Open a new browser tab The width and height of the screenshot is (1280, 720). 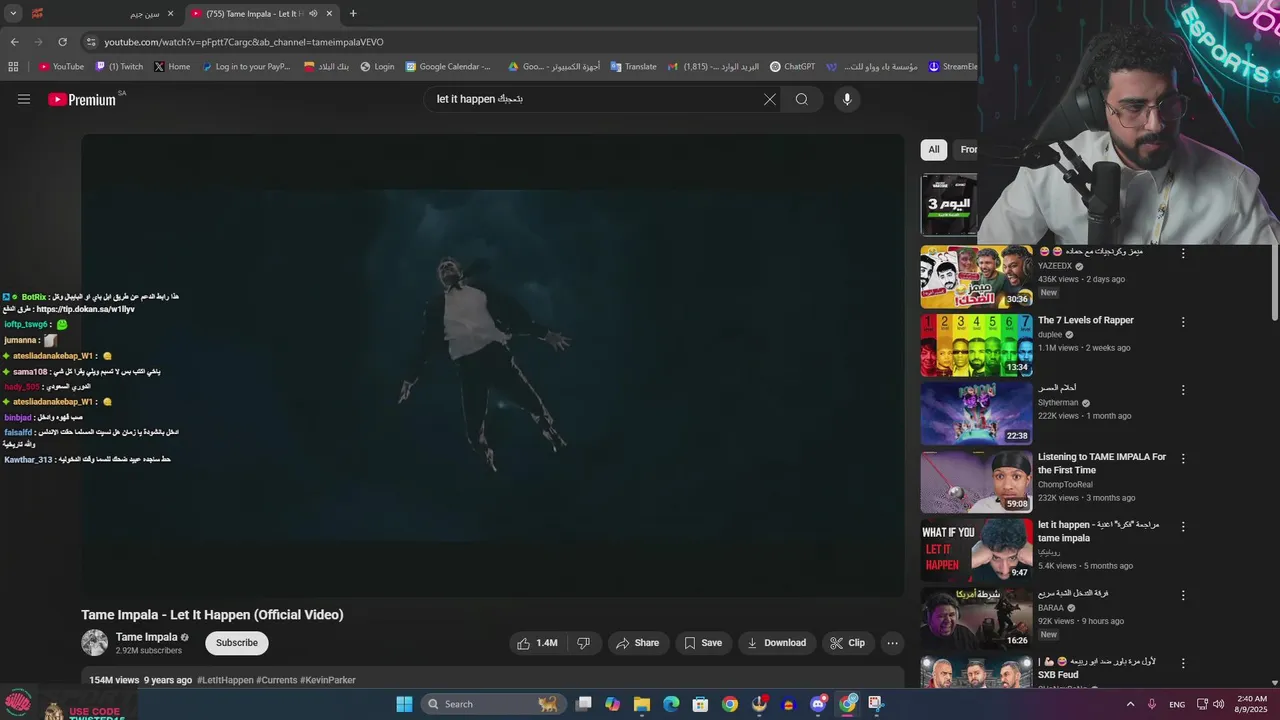click(x=353, y=14)
